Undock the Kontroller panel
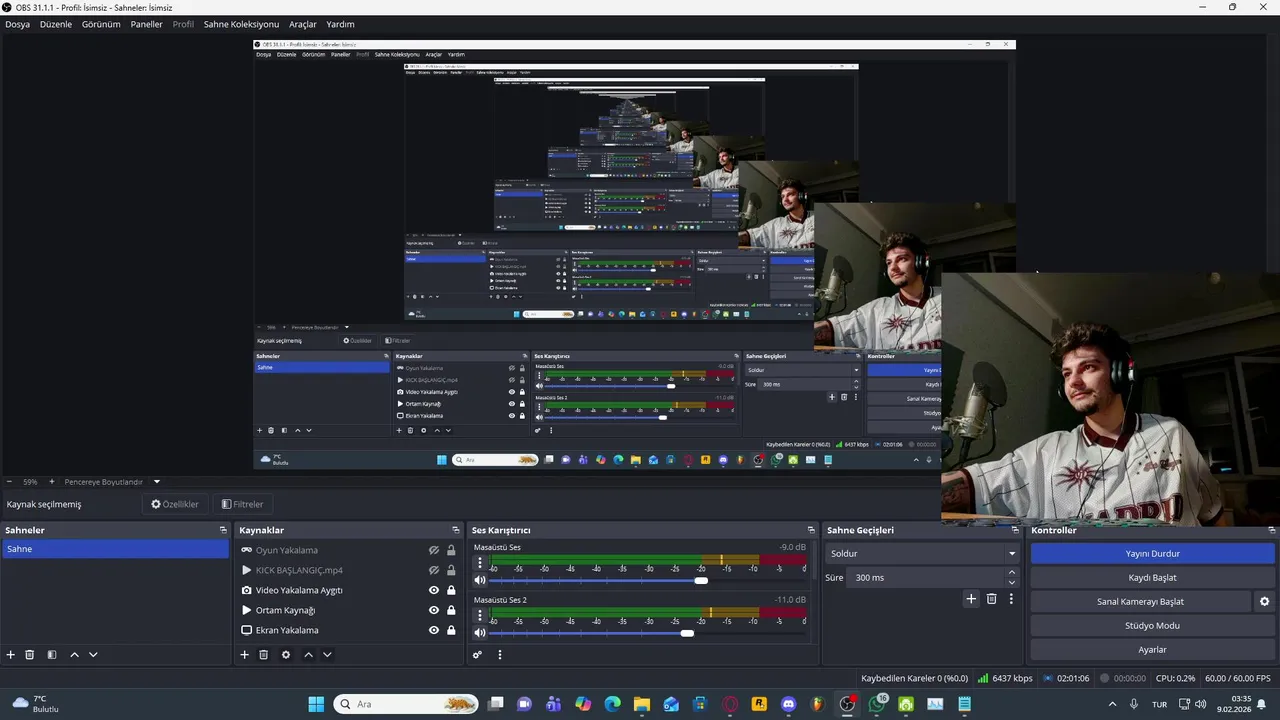This screenshot has width=1280, height=720. 1272,530
